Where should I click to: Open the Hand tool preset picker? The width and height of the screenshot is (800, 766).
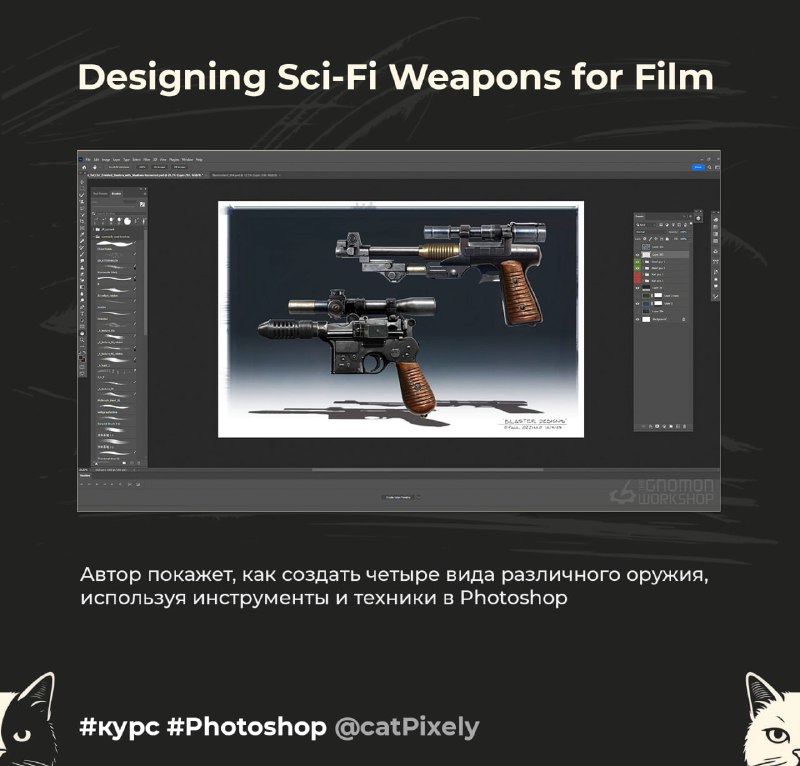coord(96,167)
